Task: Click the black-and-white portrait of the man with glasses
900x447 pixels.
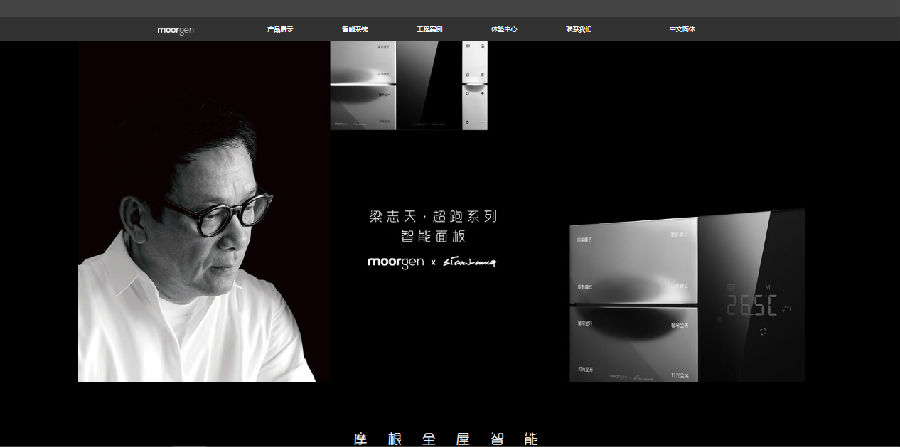Action: click(204, 211)
